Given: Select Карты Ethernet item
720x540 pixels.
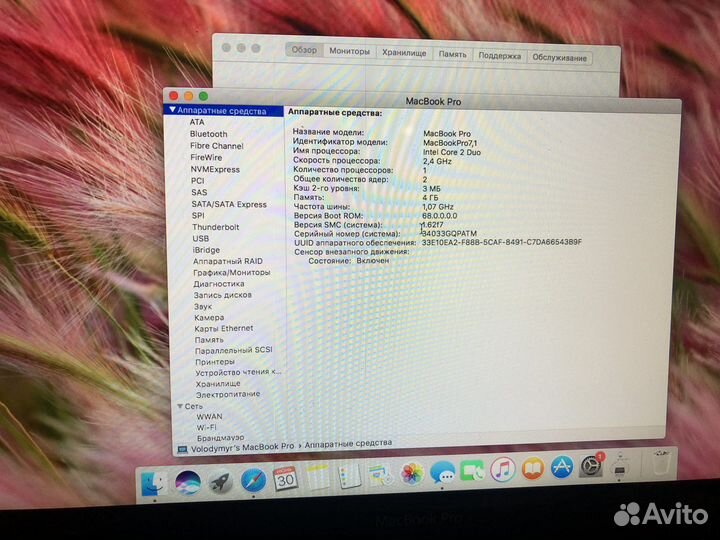Looking at the screenshot, I should click(x=224, y=329).
